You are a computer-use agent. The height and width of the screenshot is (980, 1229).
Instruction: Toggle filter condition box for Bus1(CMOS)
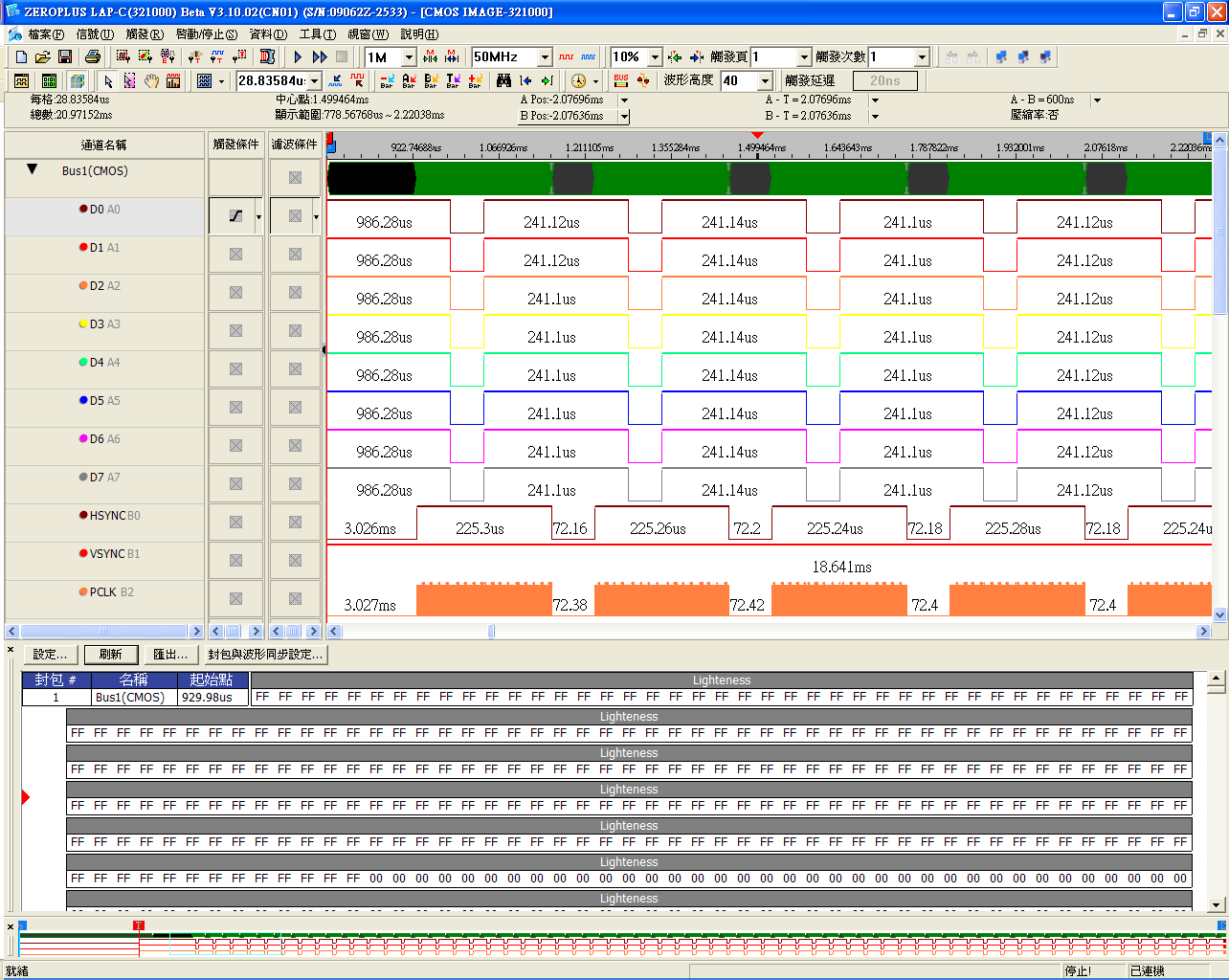[296, 178]
